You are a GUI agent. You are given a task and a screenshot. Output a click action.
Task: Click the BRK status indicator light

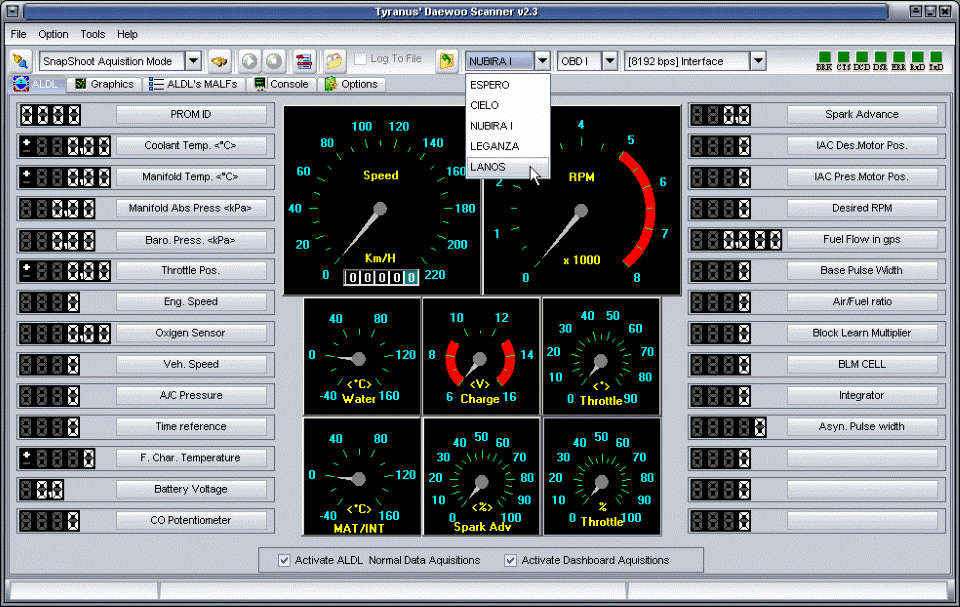[x=823, y=59]
